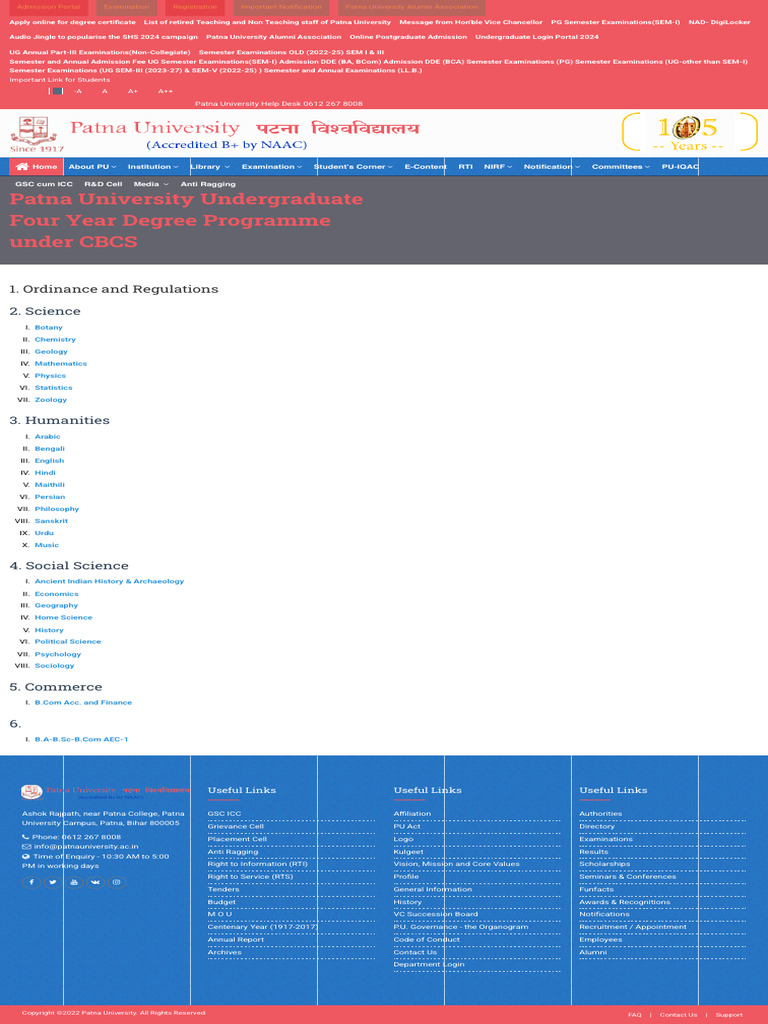This screenshot has height=1024, width=768.
Task: Open the Economics syllabus link
Action: [57, 594]
